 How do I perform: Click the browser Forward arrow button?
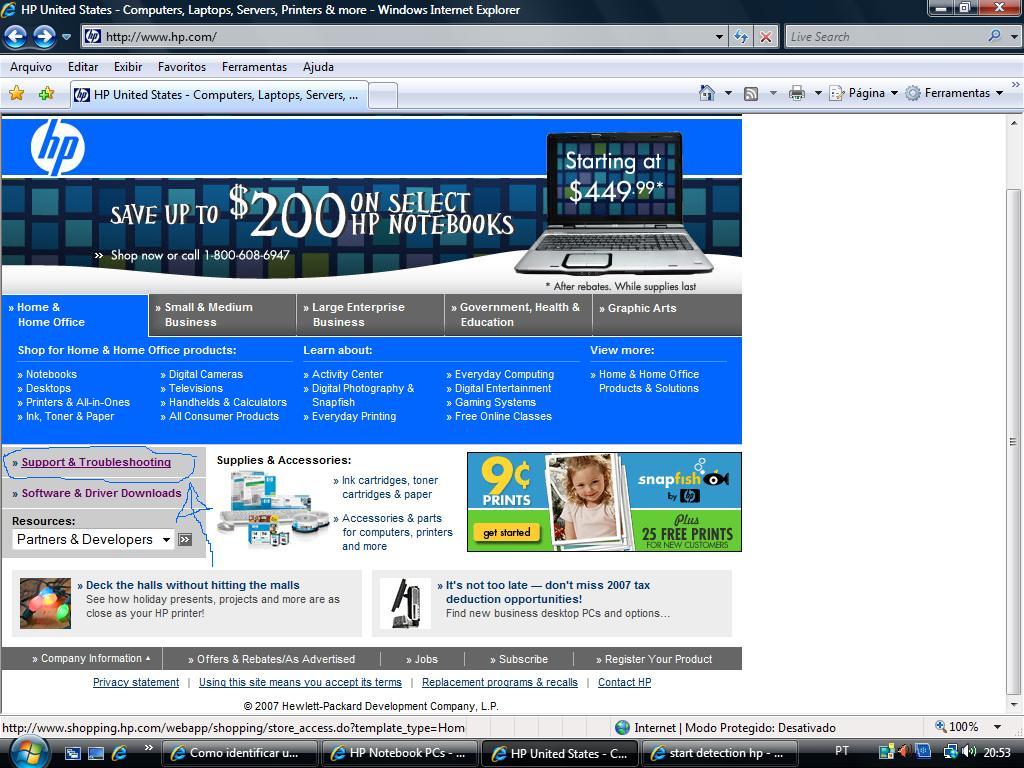coord(44,37)
